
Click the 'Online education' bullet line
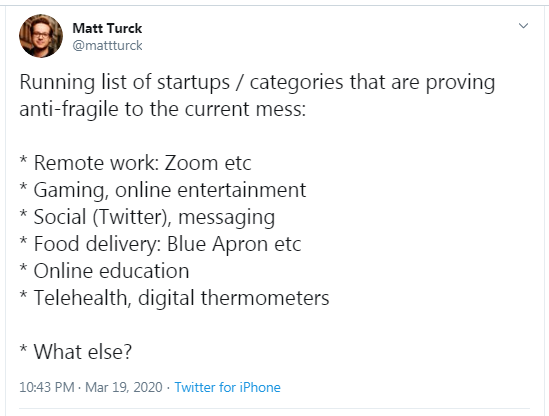[x=104, y=271]
